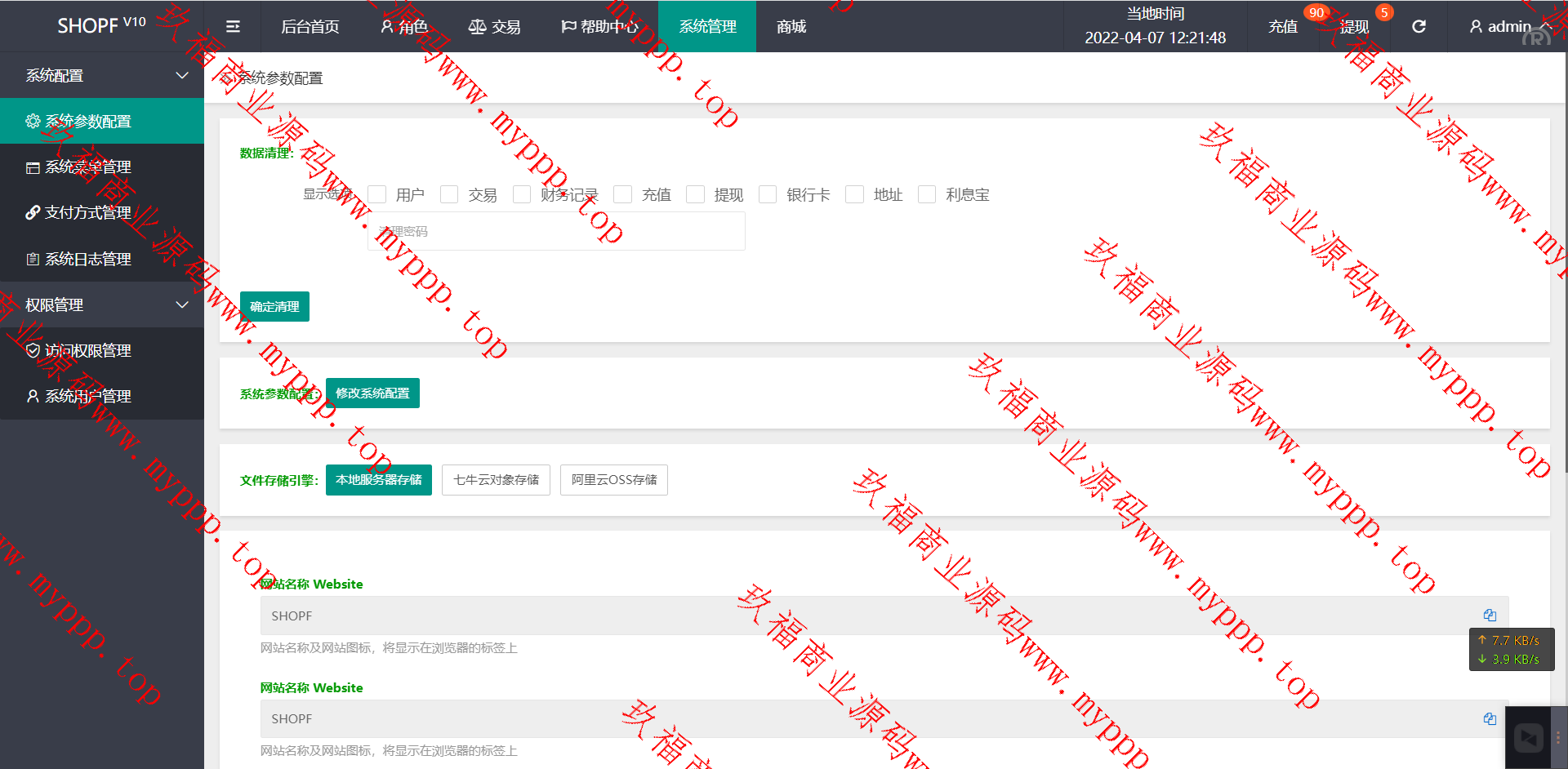
Task: Click the 修改系统配置 button
Action: point(372,393)
